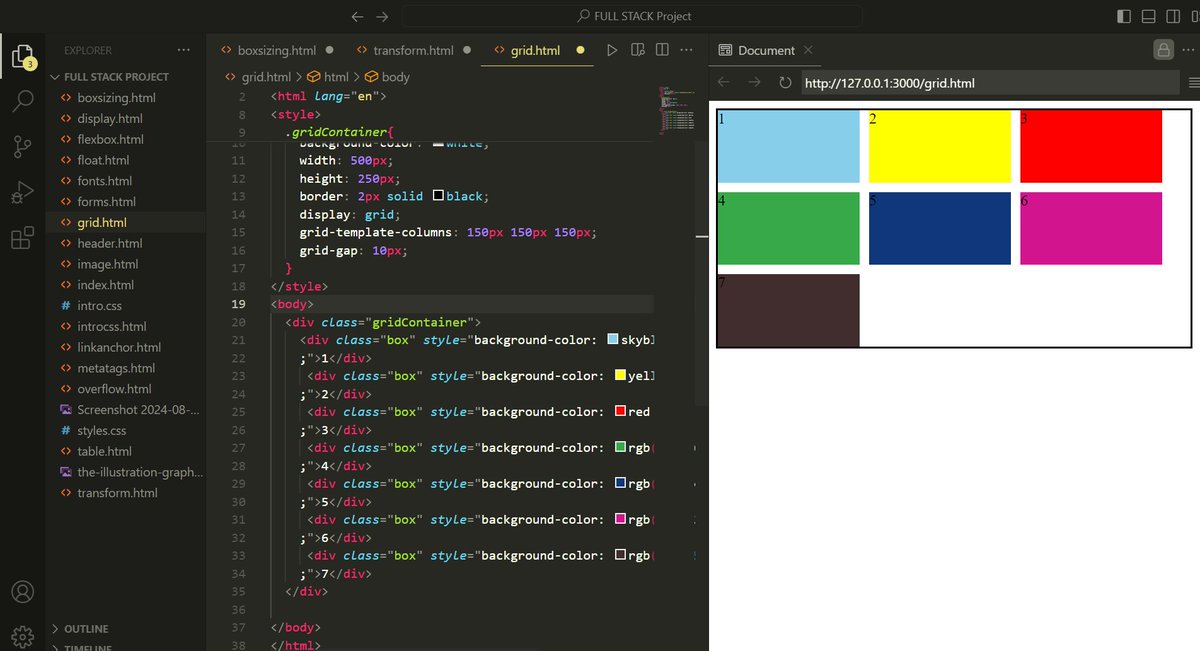Open editor more actions ellipsis

pos(686,50)
